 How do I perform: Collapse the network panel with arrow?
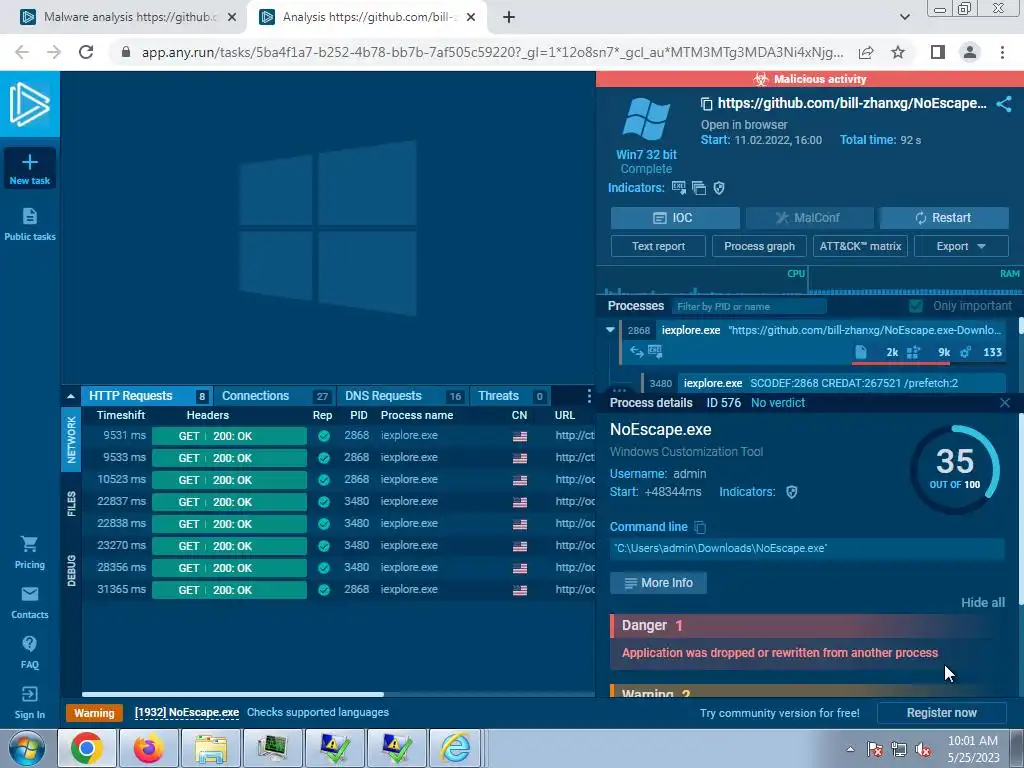[71, 396]
